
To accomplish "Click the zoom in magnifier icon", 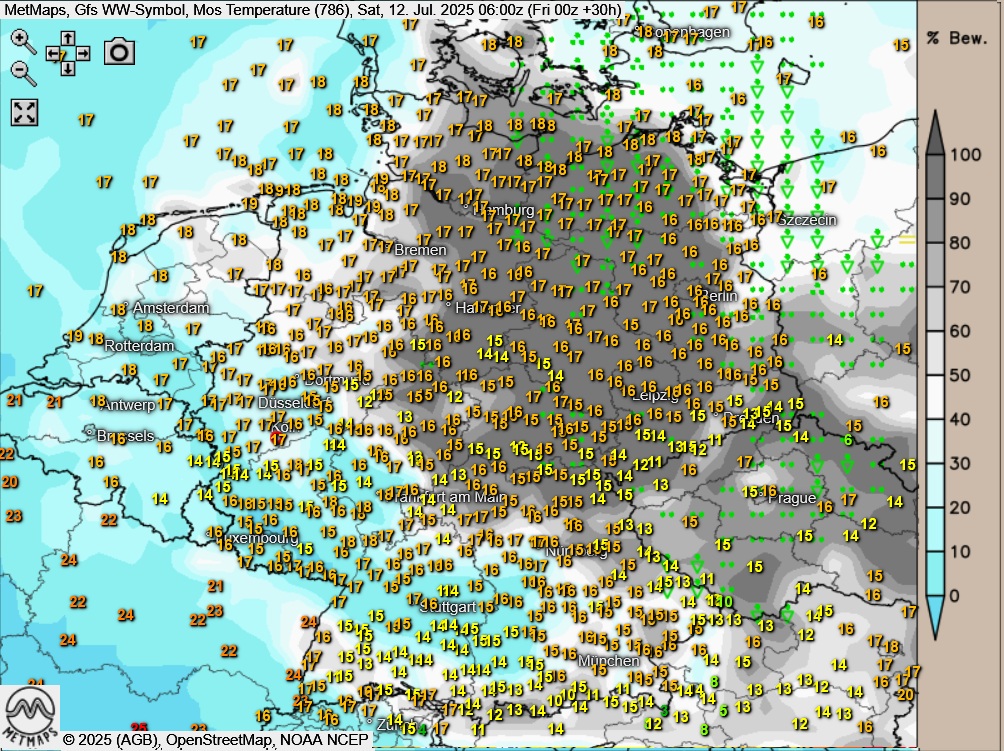I will pos(23,41).
